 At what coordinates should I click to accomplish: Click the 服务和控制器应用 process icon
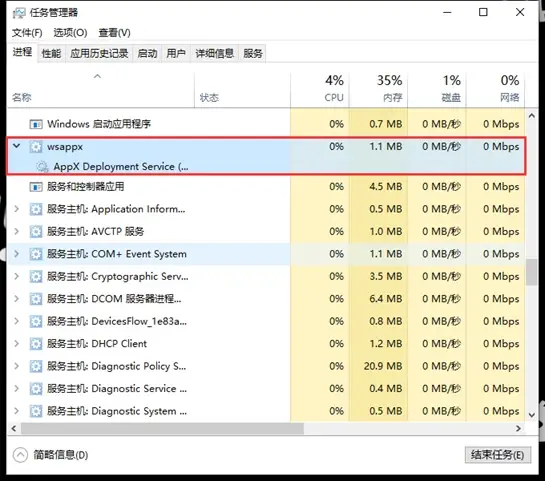[35, 187]
